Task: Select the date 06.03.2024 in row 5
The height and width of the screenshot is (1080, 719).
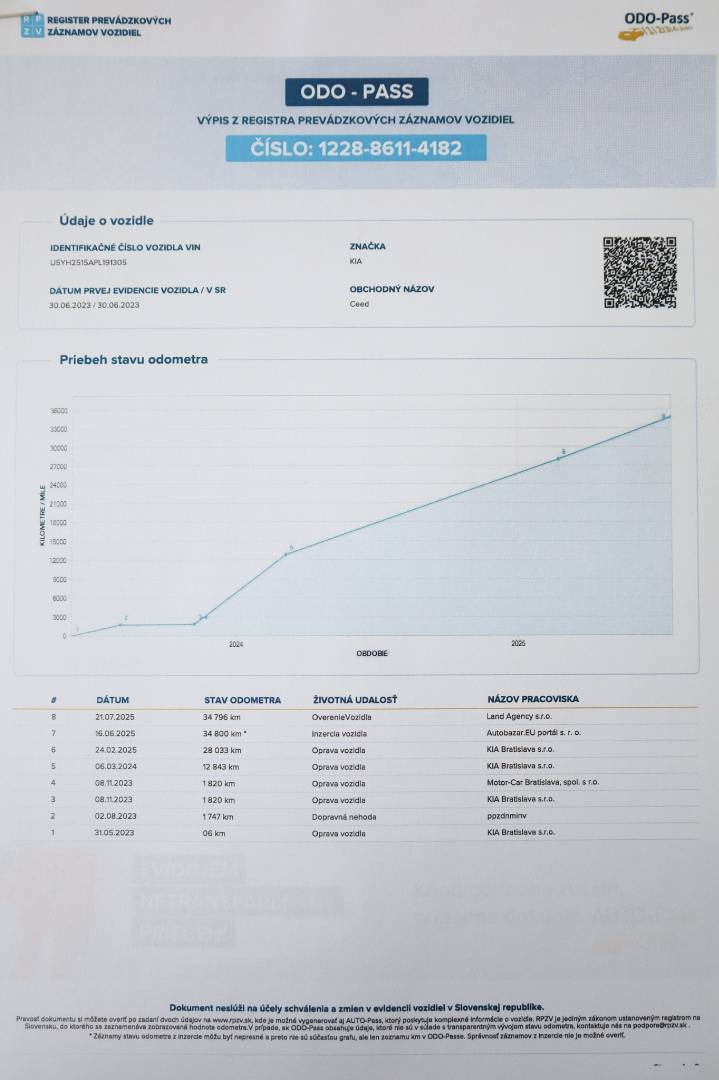Action: point(116,767)
